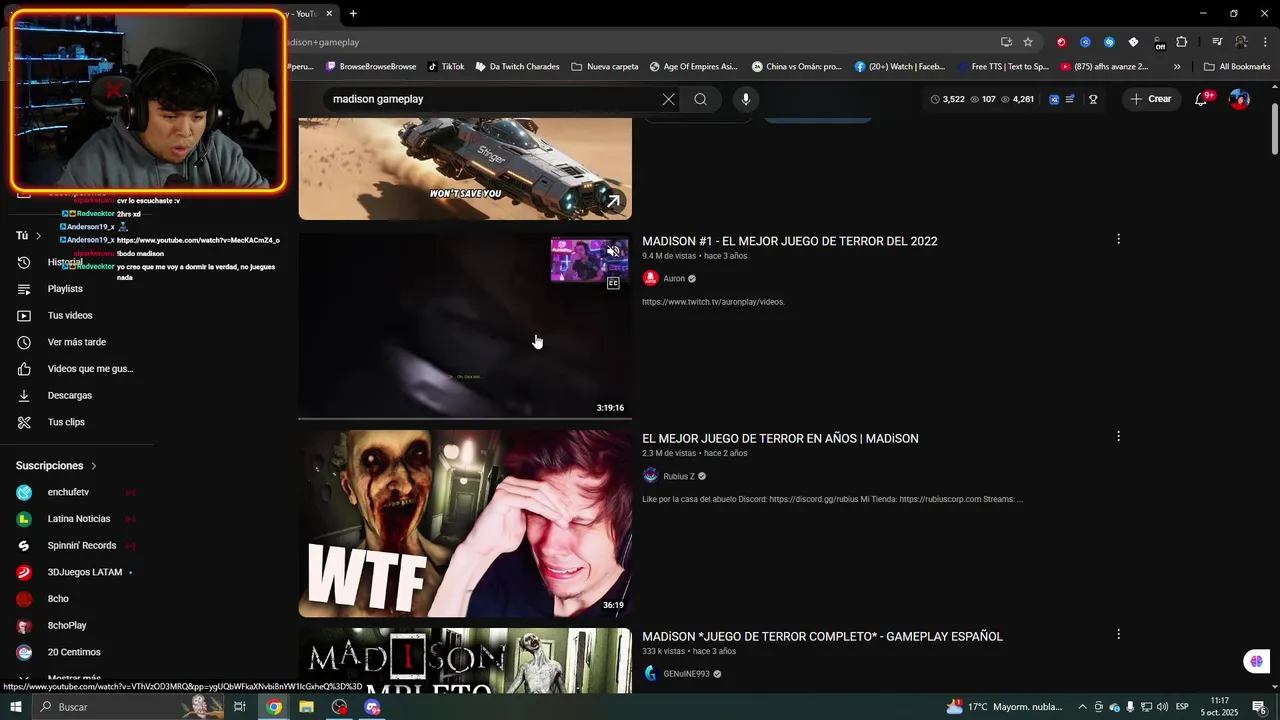This screenshot has width=1280, height=720.
Task: Expand hidden bookmarks with double chevron
Action: point(1177,67)
